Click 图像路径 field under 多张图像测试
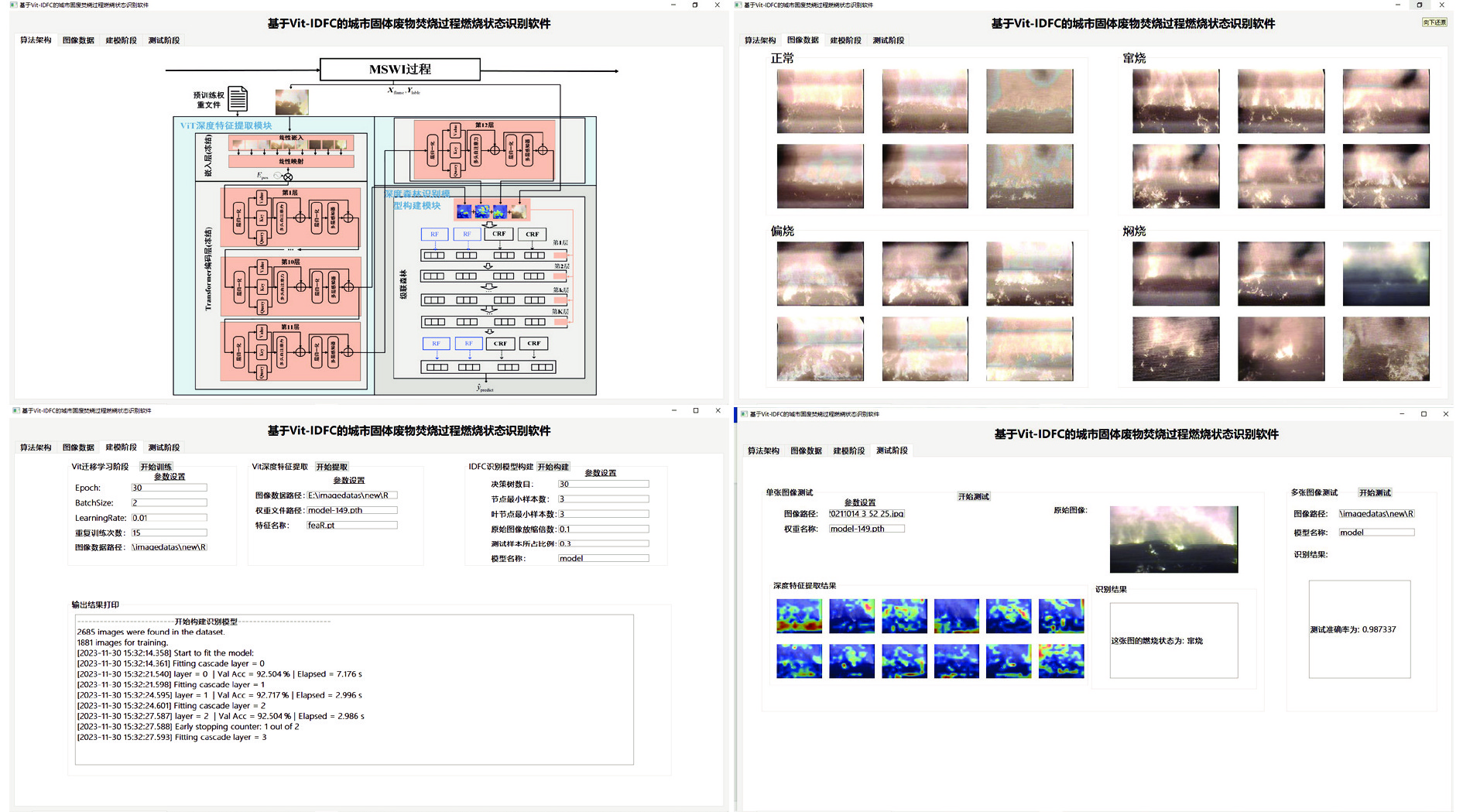The height and width of the screenshot is (812, 1463). 1376,514
